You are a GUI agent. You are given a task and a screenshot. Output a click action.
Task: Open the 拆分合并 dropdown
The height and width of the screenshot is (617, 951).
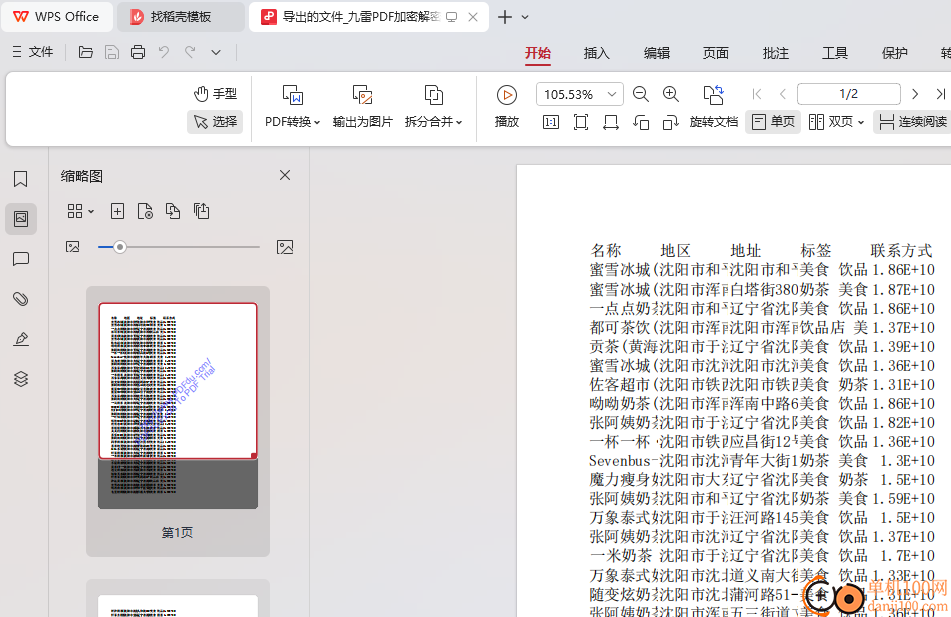[433, 106]
